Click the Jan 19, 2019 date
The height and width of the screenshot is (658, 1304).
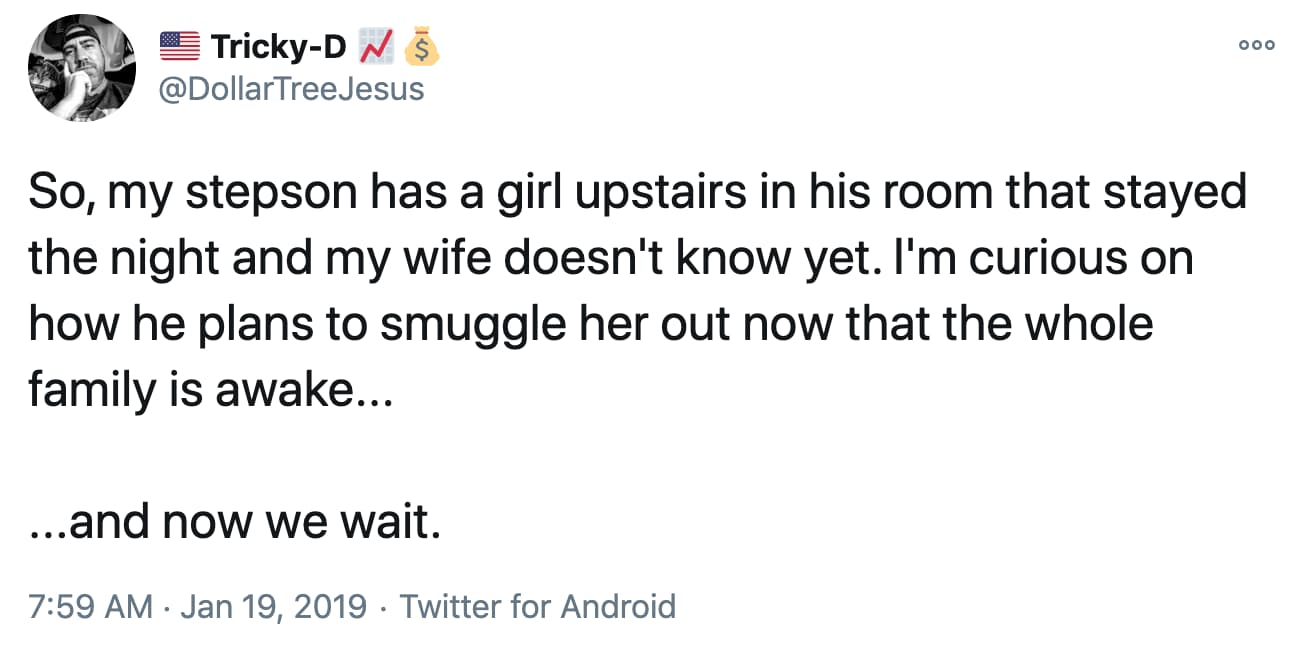(275, 606)
